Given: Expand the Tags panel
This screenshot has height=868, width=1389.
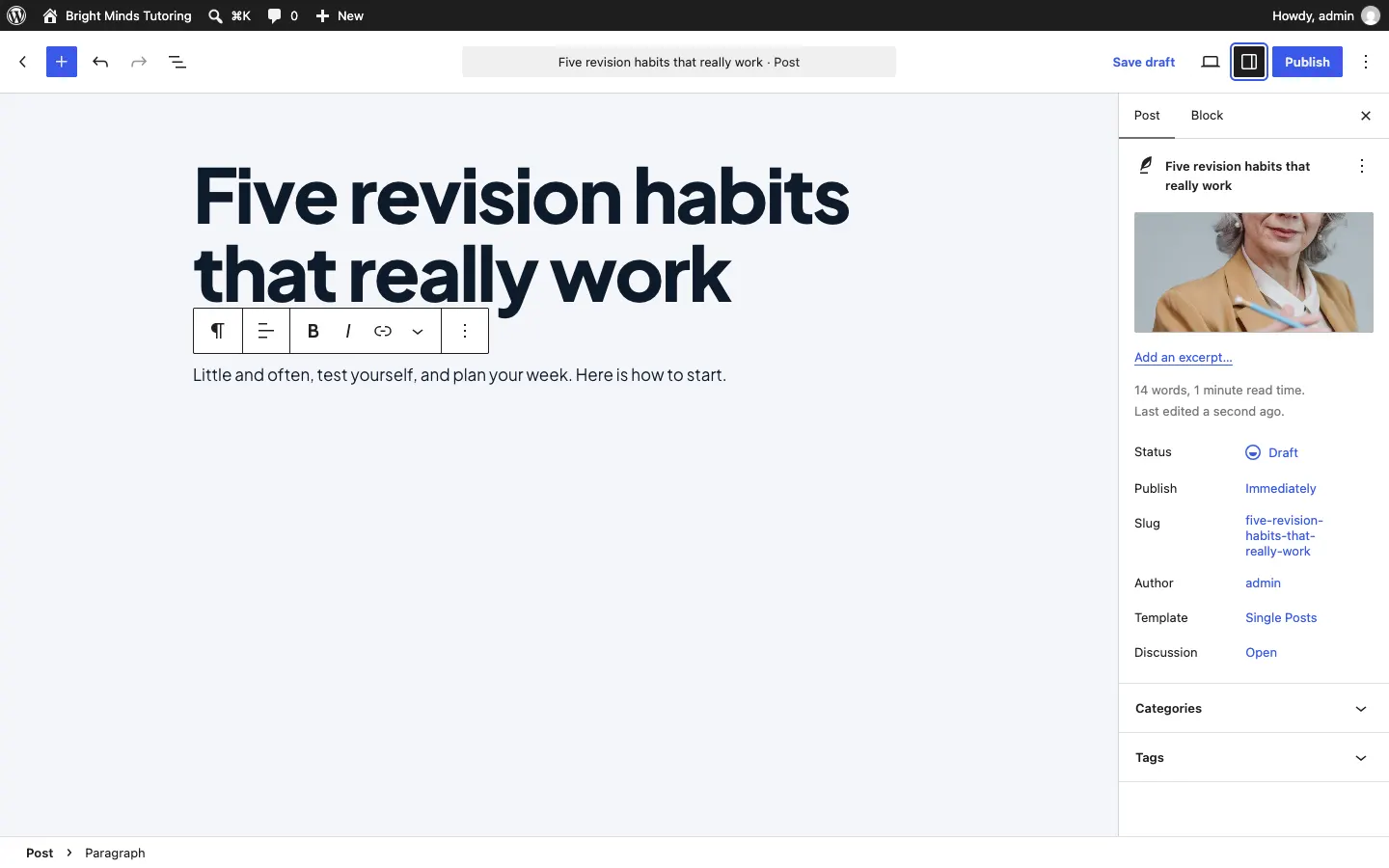Looking at the screenshot, I should pyautogui.click(x=1254, y=758).
